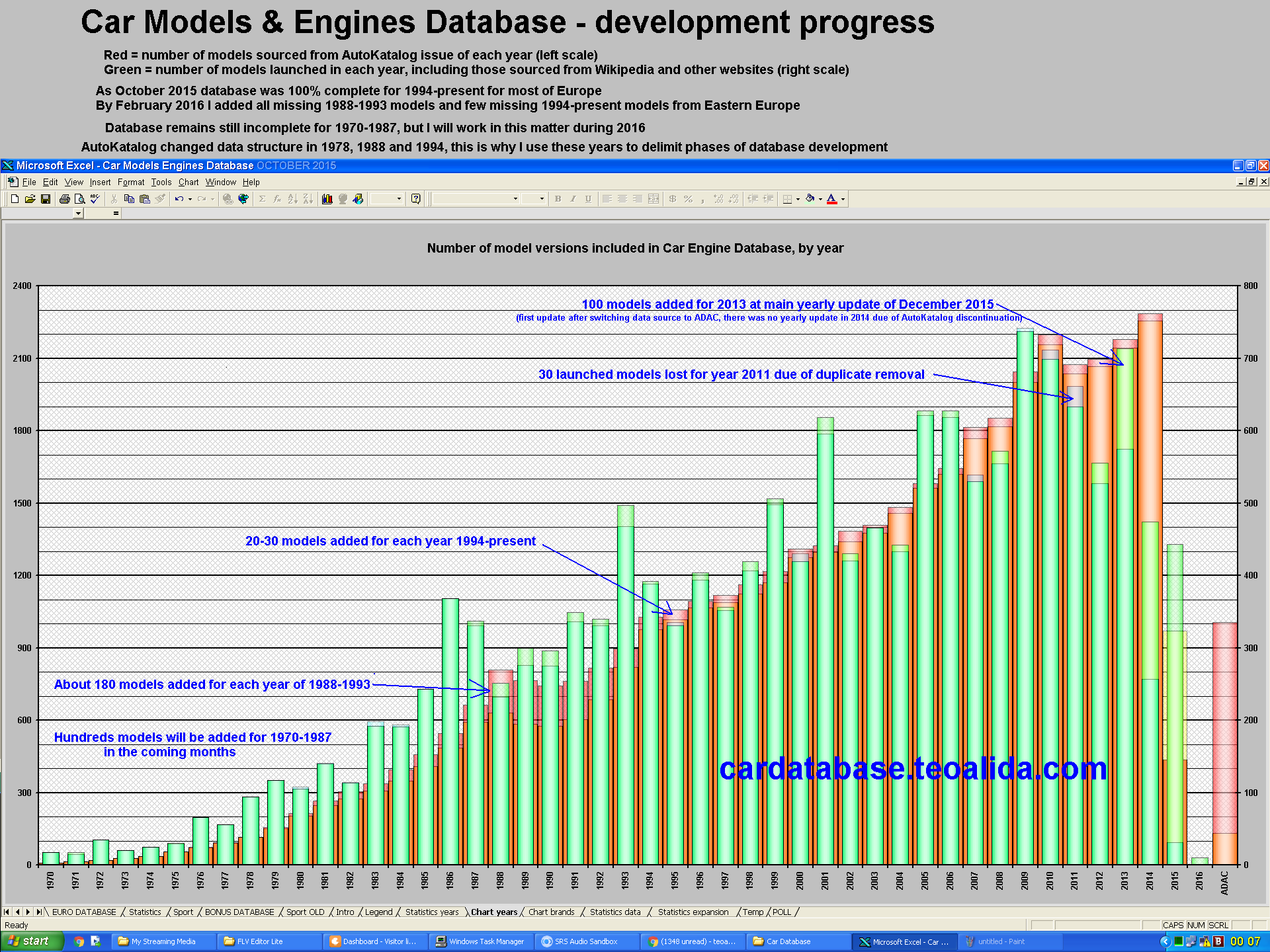This screenshot has width=1270, height=952.
Task: Click the Chart Wizard icon
Action: click(327, 199)
